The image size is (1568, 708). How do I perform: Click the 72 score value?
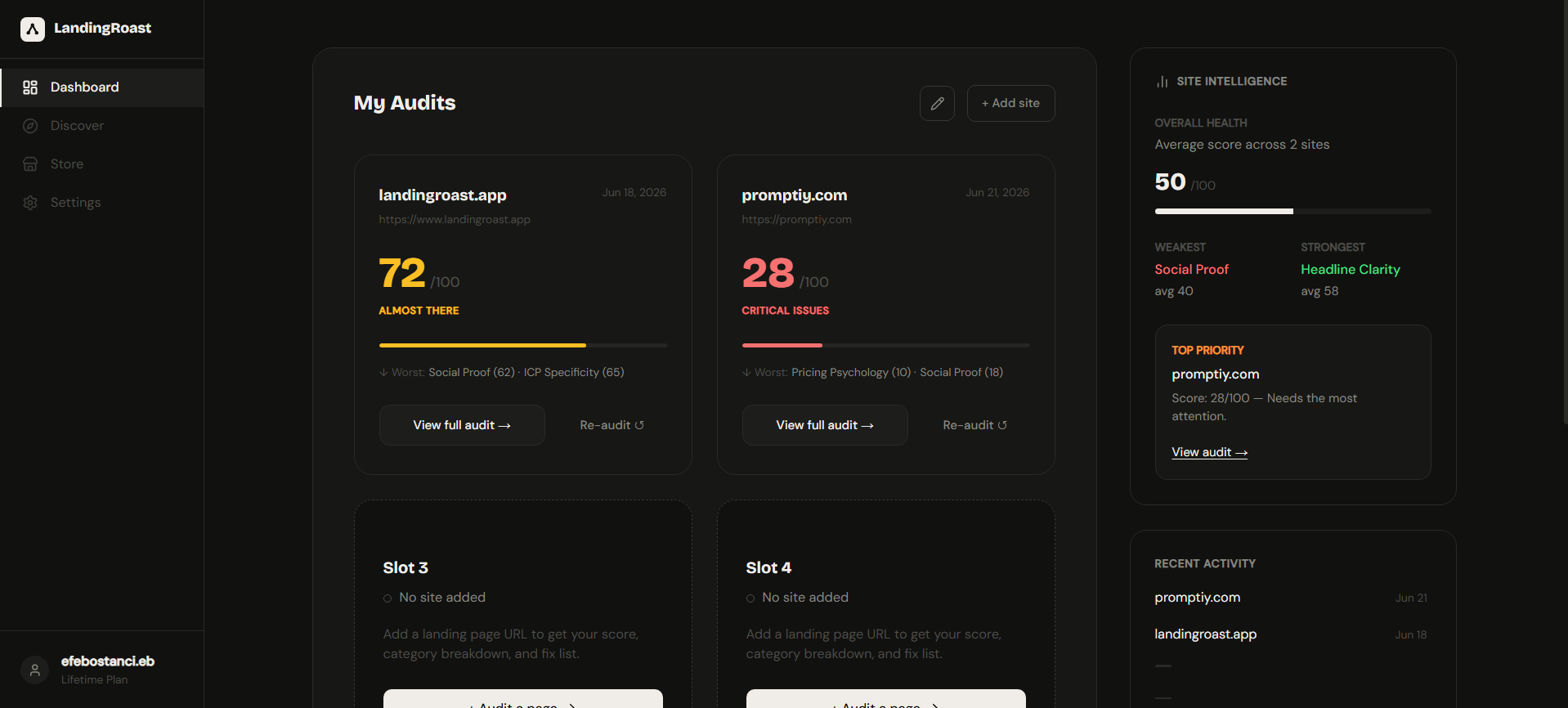coord(402,273)
